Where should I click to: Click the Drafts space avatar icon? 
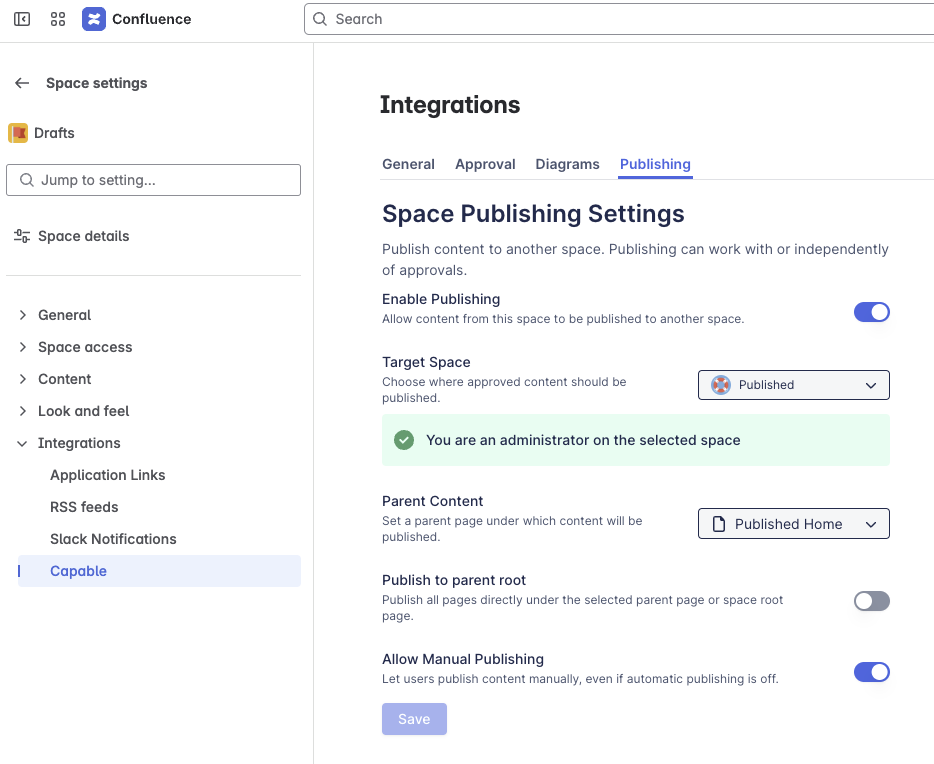[x=17, y=132]
